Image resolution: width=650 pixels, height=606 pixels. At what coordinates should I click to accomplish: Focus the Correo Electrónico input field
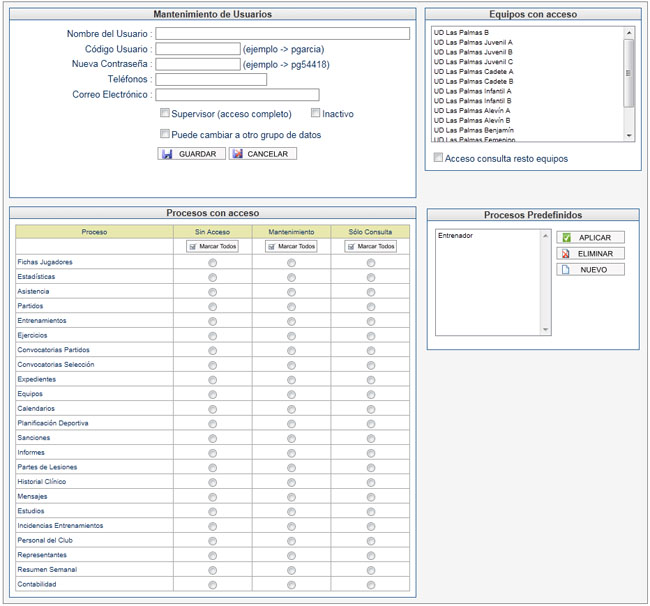(x=237, y=95)
